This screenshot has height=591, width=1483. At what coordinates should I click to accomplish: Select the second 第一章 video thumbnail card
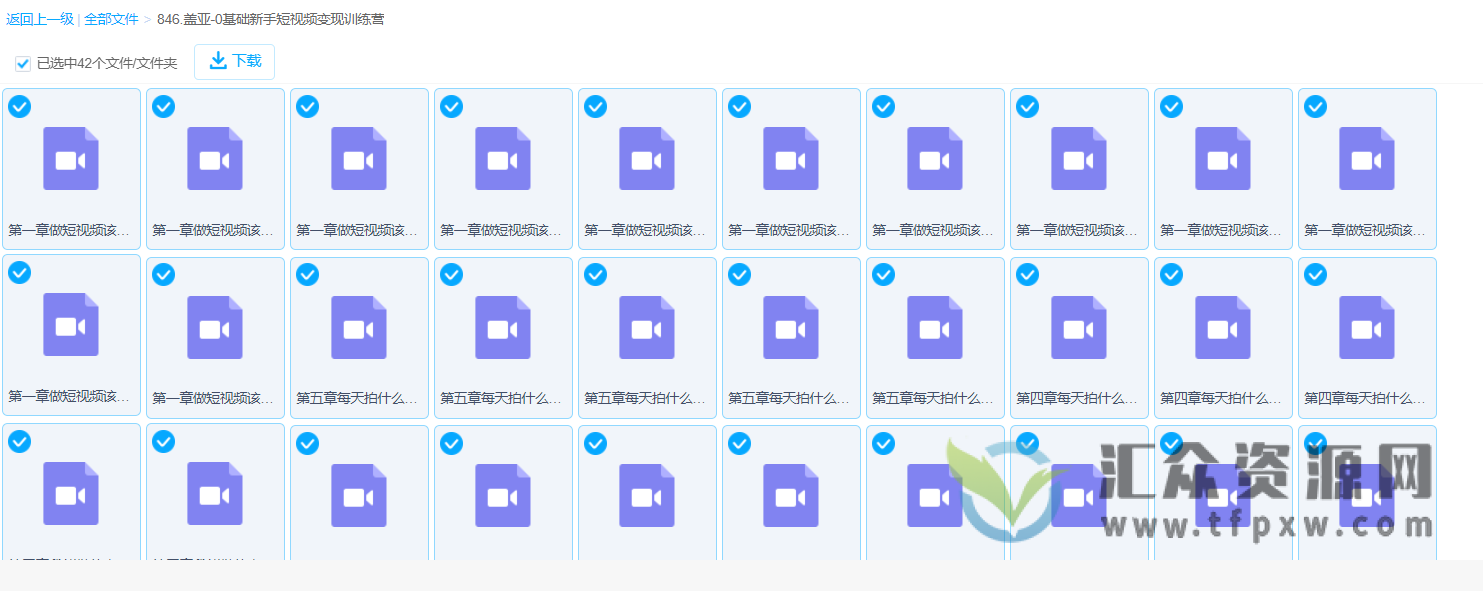pyautogui.click(x=215, y=168)
